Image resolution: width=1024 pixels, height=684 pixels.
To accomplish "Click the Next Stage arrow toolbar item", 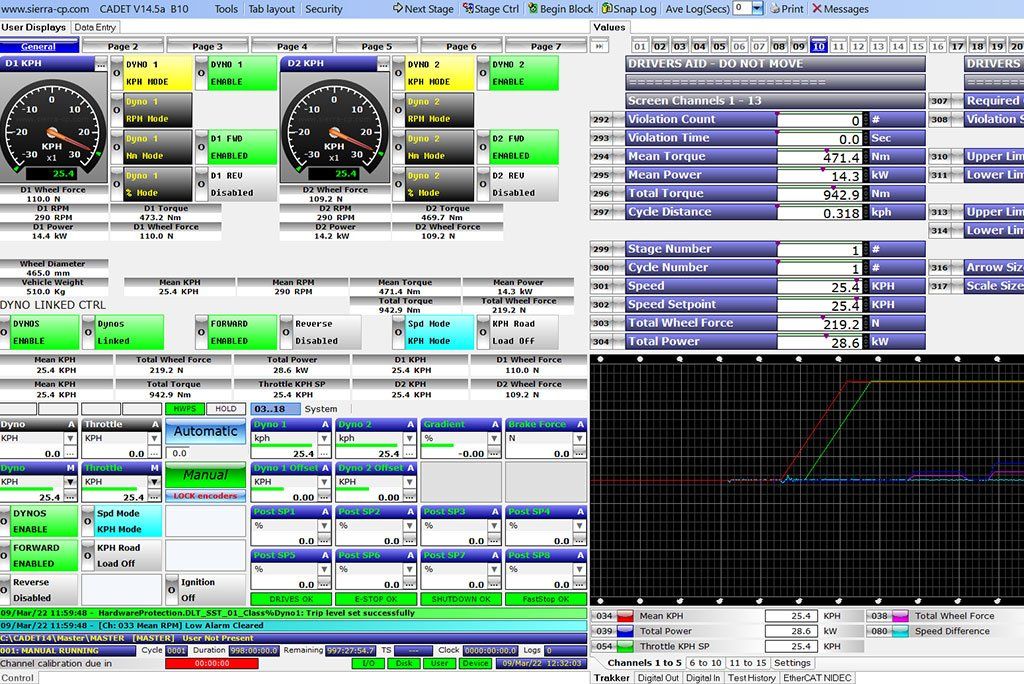I will (423, 9).
